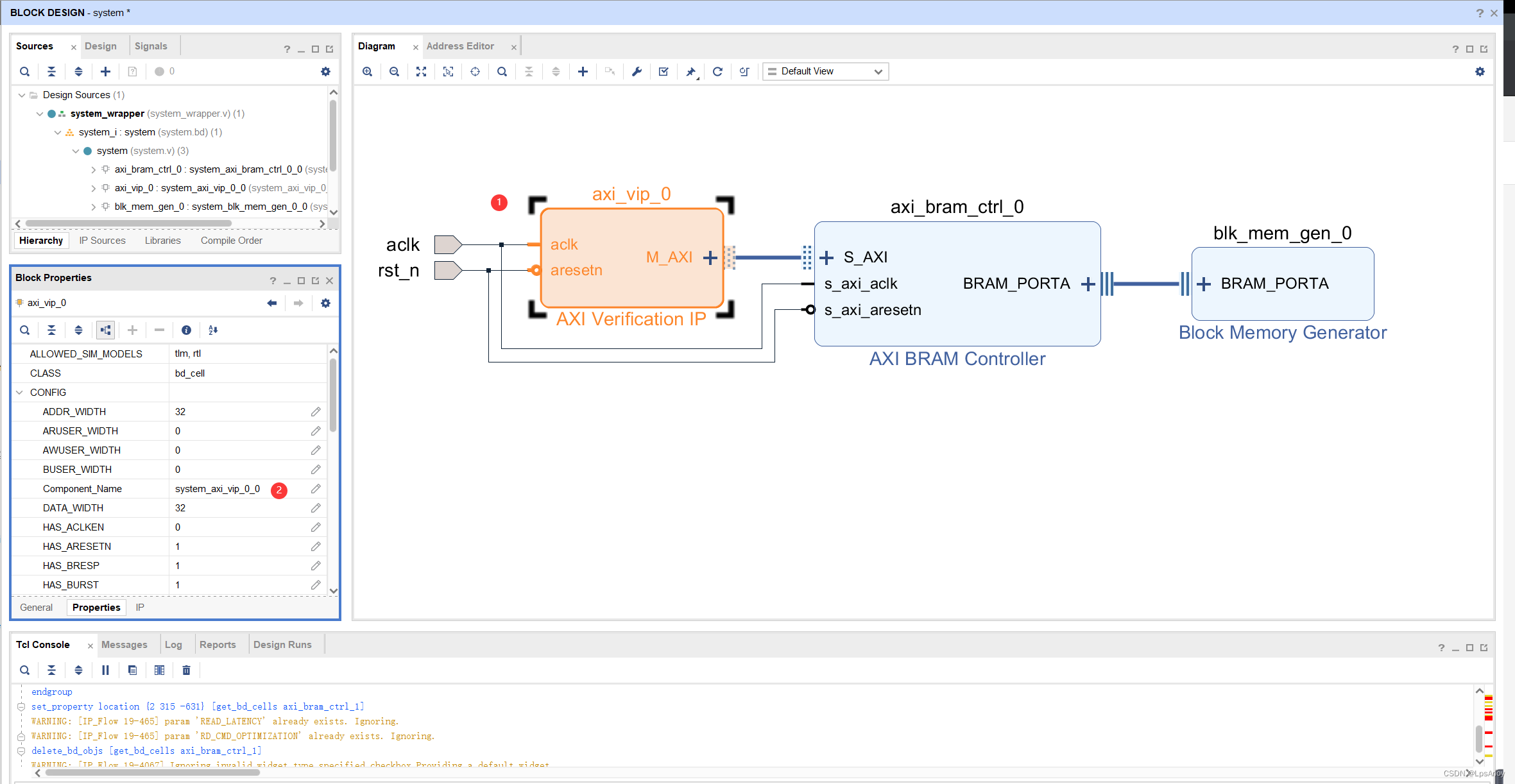Open diagram settings gear icon
This screenshot has width=1515, height=784.
coord(1480,71)
